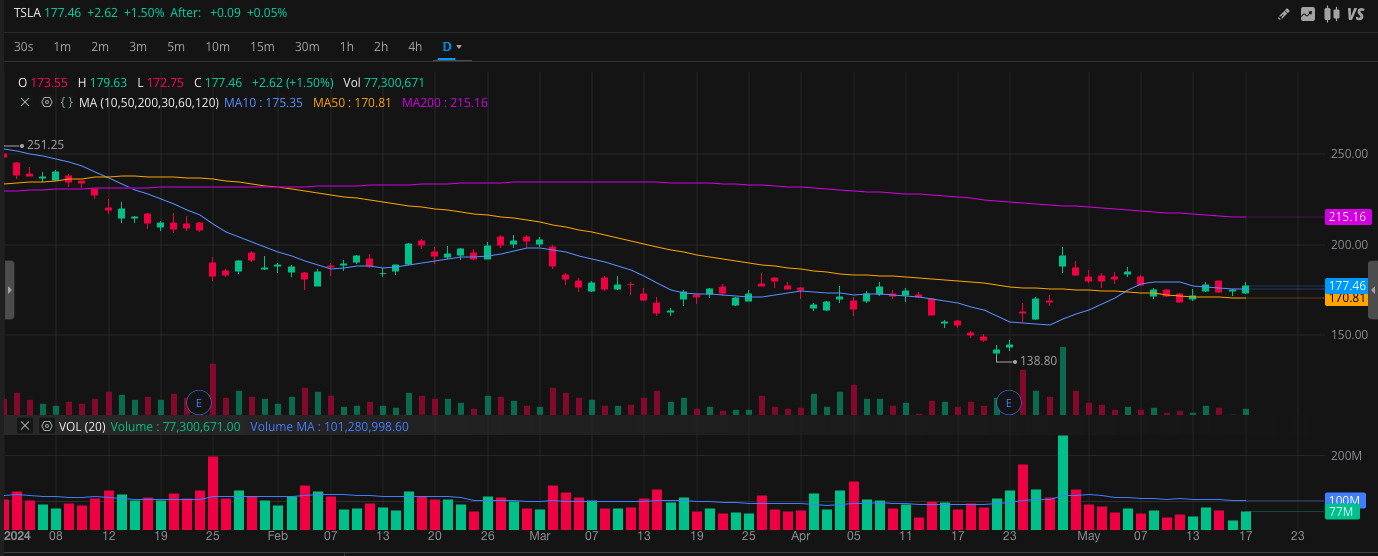Viewport: 1378px width, 556px height.
Task: Switch to the 30s interval
Action: [24, 47]
